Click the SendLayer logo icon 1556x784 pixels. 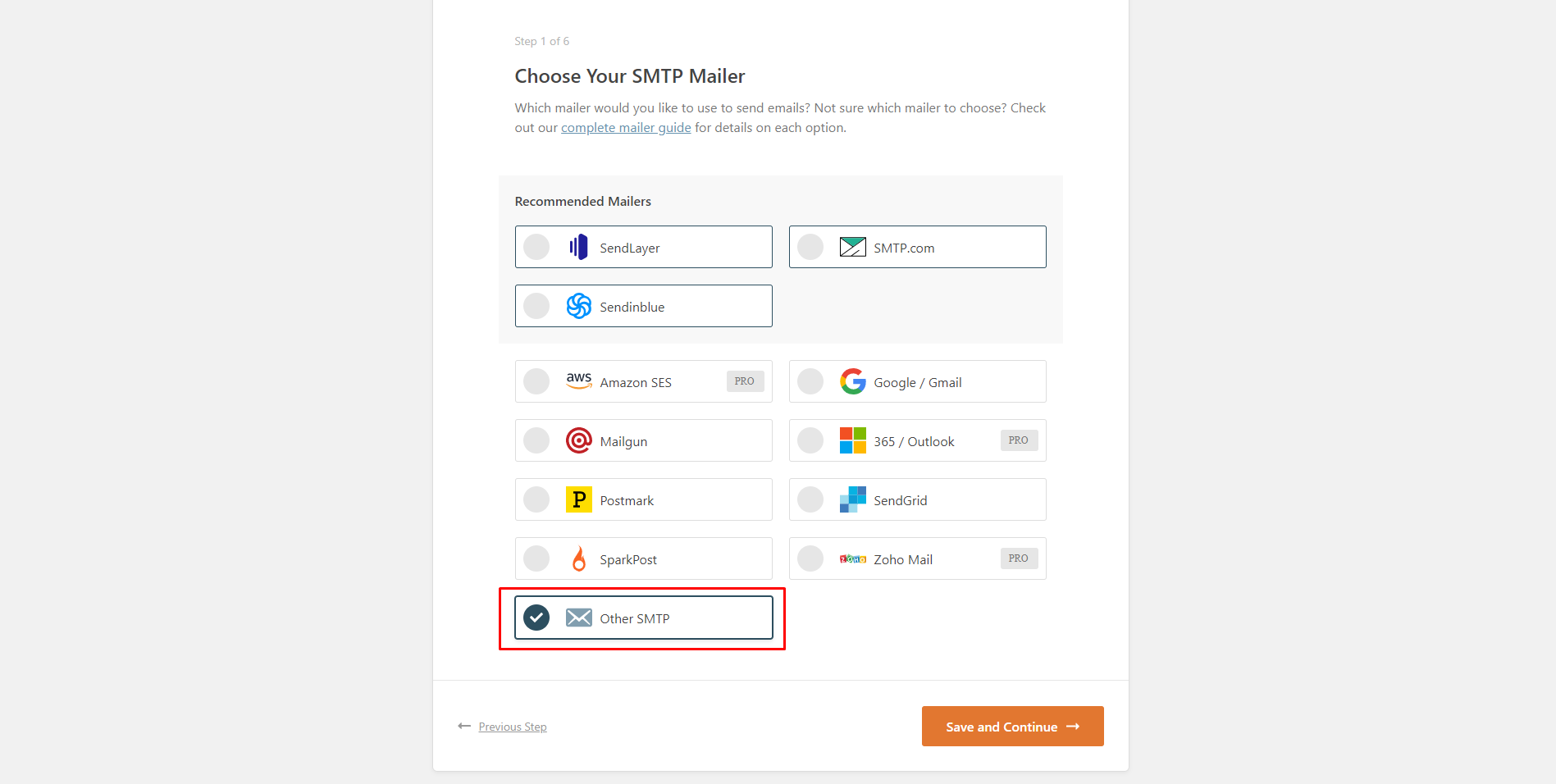pyautogui.click(x=579, y=247)
